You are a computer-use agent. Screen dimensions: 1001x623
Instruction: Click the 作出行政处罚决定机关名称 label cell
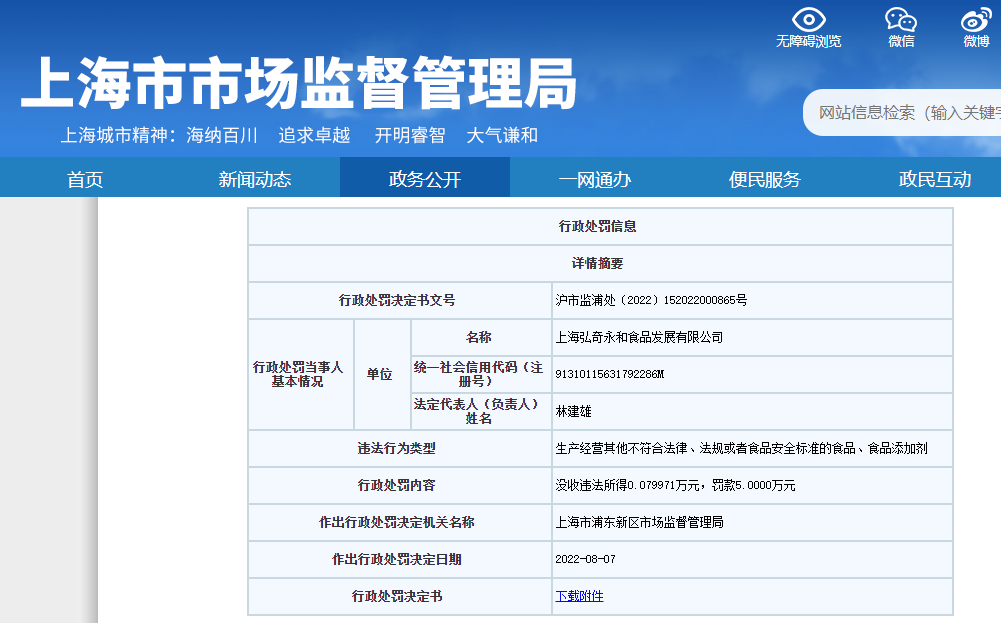click(400, 522)
